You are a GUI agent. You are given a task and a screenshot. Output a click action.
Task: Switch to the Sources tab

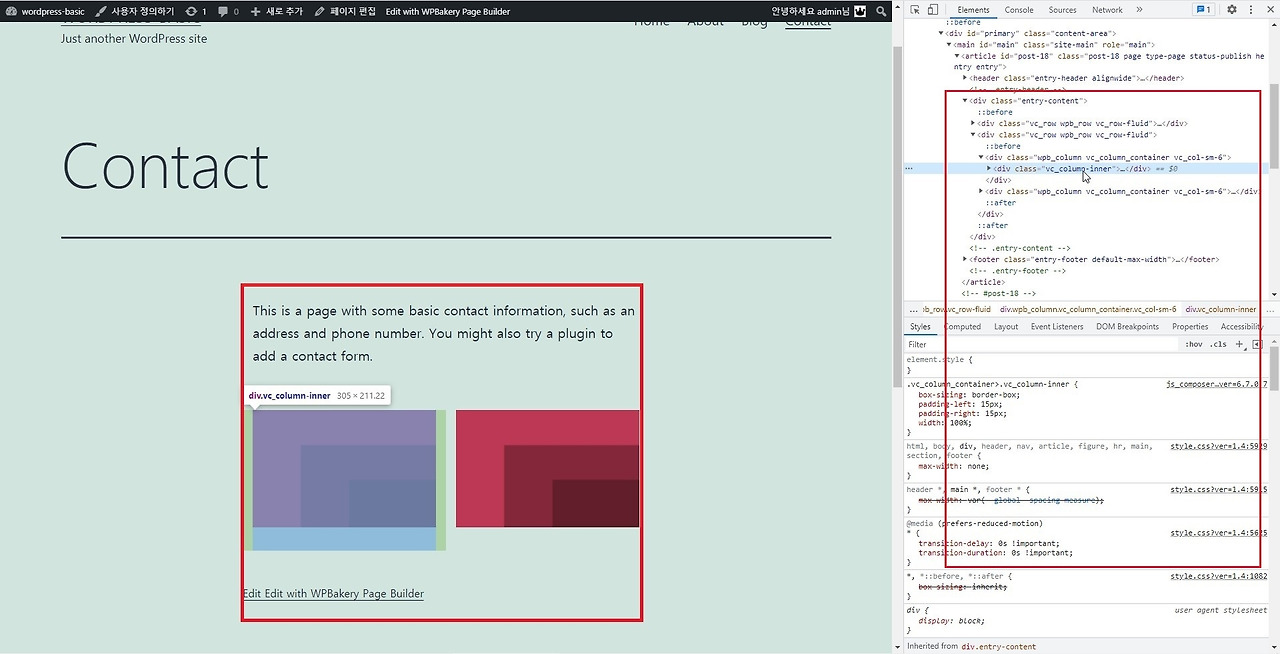point(1062,10)
